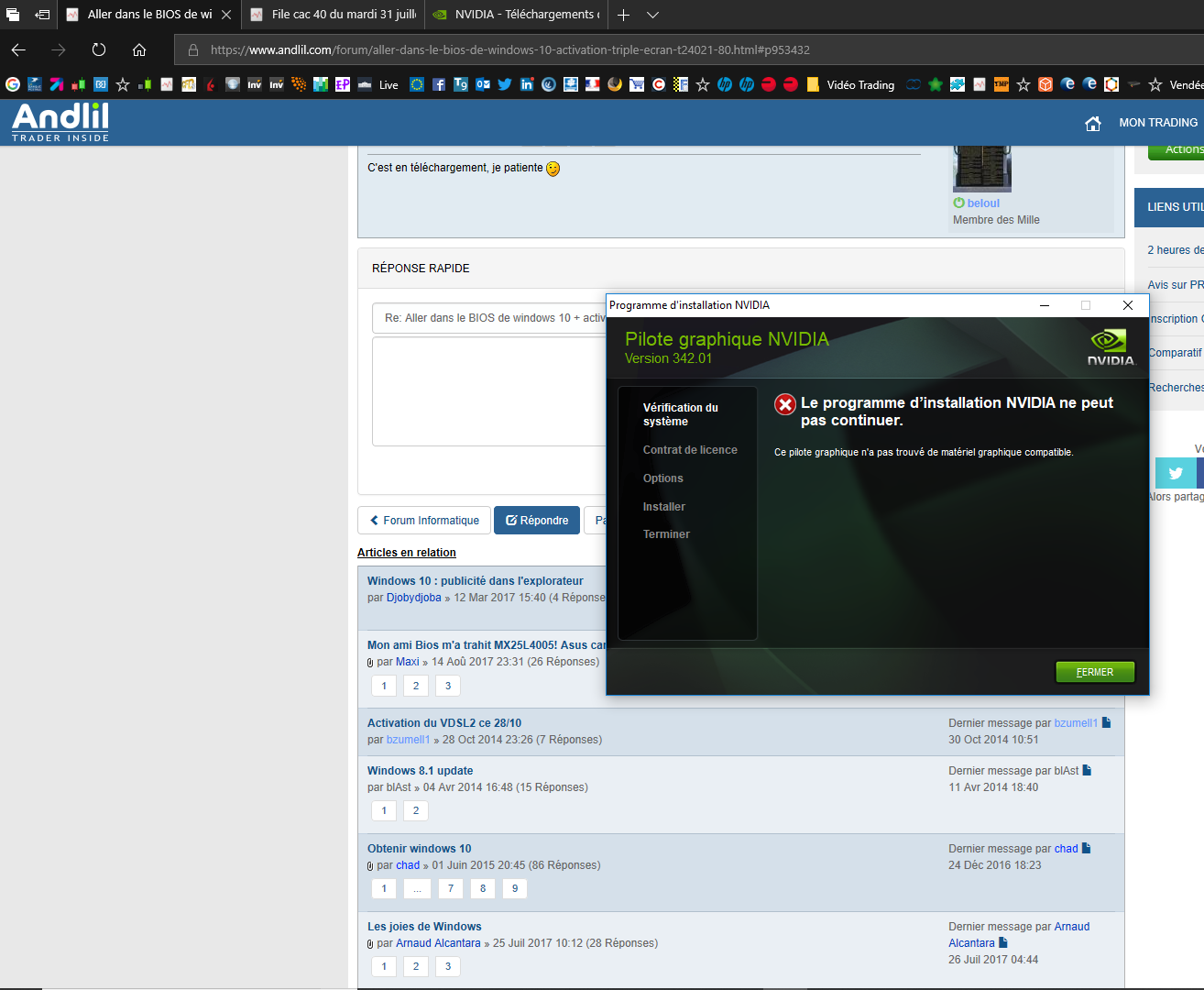Close the 'Aller dans le BIOS' tab
This screenshot has height=990, width=1204.
226,15
